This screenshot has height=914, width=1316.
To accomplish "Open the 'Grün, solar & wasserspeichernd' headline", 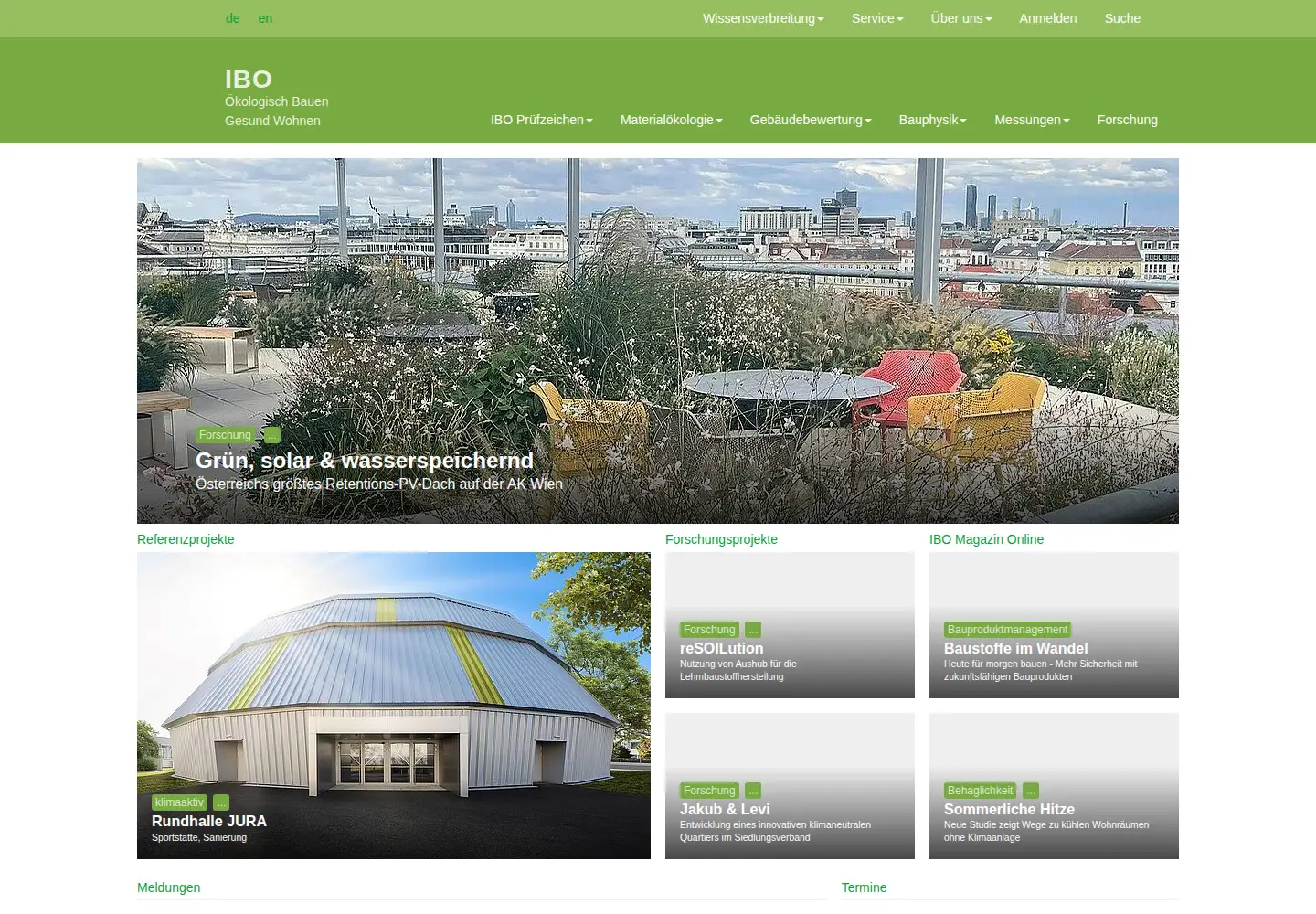I will coord(365,461).
